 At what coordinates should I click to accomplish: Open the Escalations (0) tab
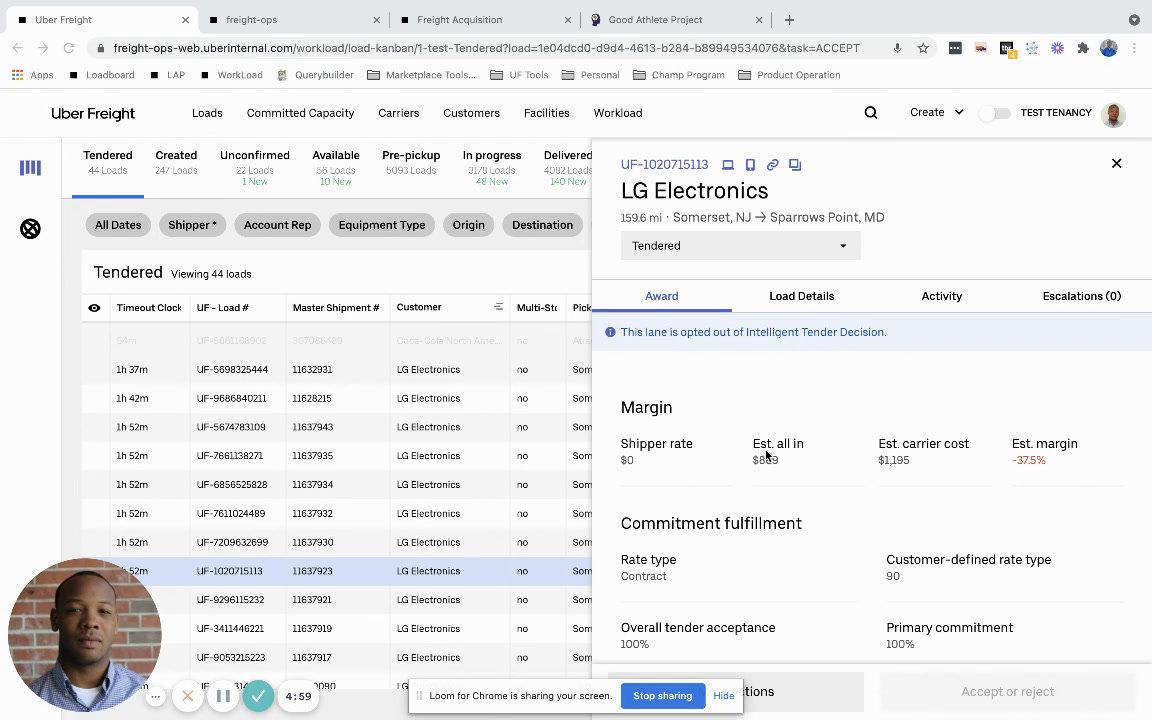[1081, 296]
